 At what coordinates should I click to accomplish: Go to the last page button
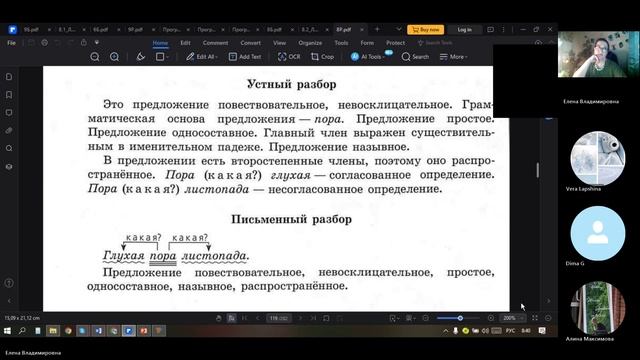313,318
